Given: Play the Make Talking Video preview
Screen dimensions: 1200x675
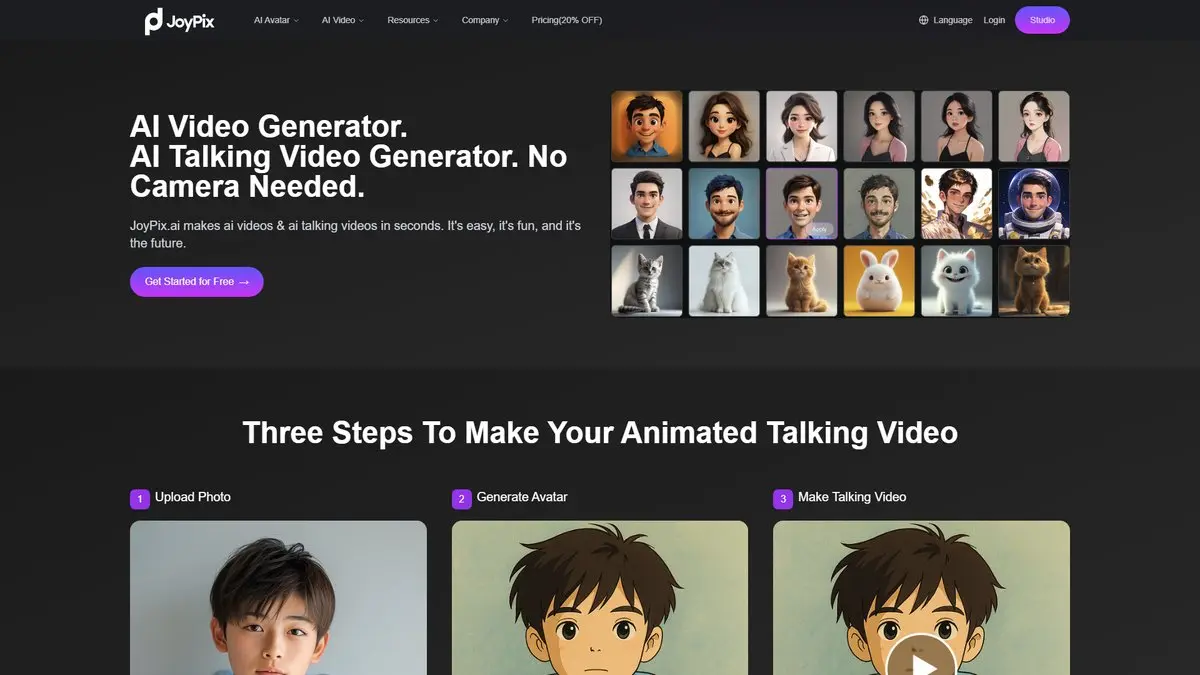Looking at the screenshot, I should (x=921, y=660).
